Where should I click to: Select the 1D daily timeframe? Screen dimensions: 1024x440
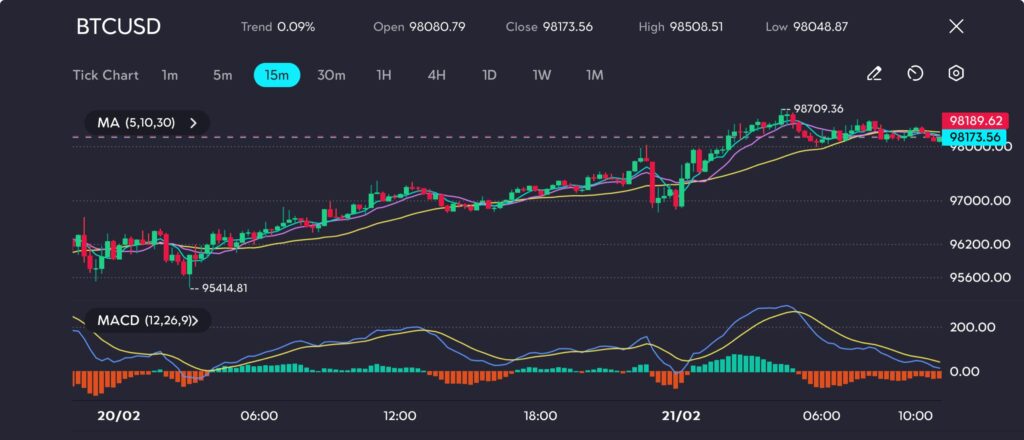pyautogui.click(x=489, y=75)
